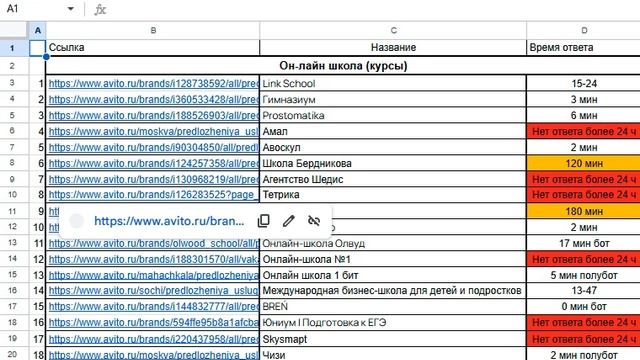Click the 'Время ответа' header cell
640x360 pixels.
tap(584, 48)
